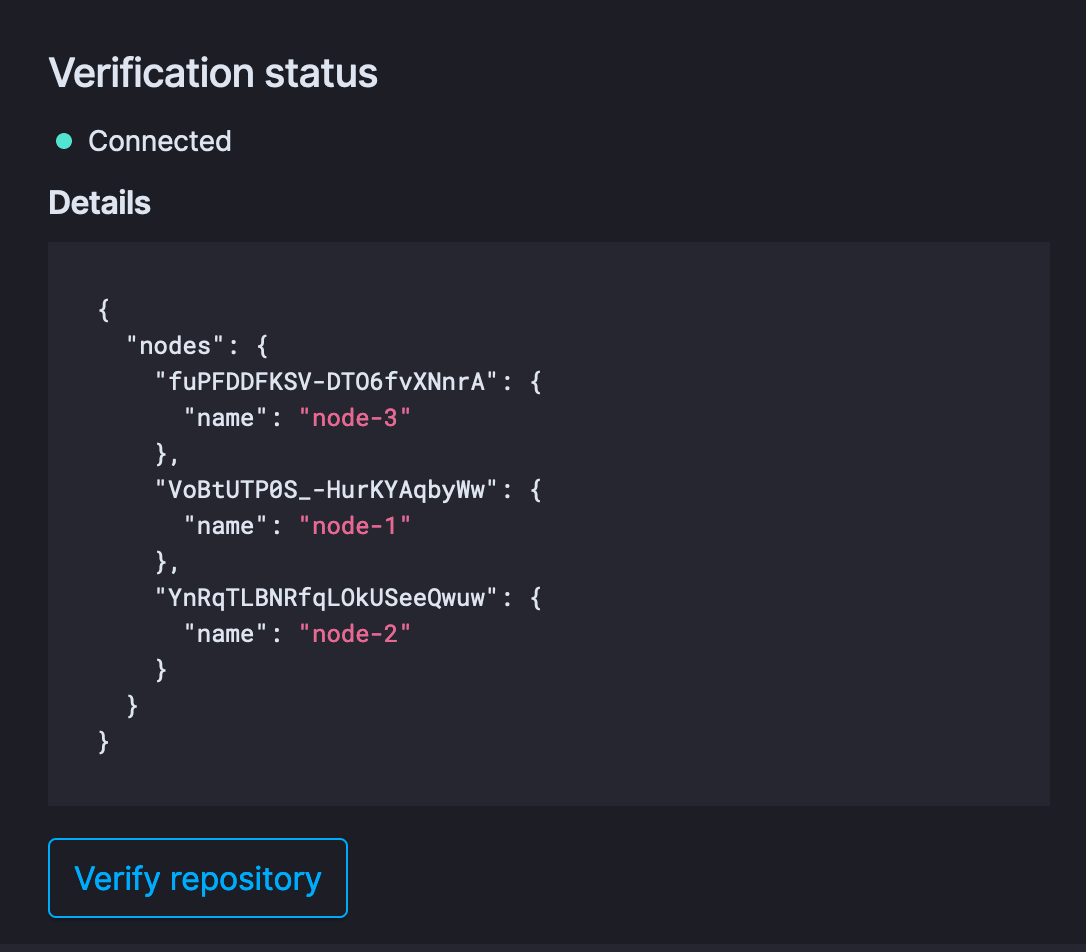Select the node-3 value in the JSON

(x=355, y=417)
